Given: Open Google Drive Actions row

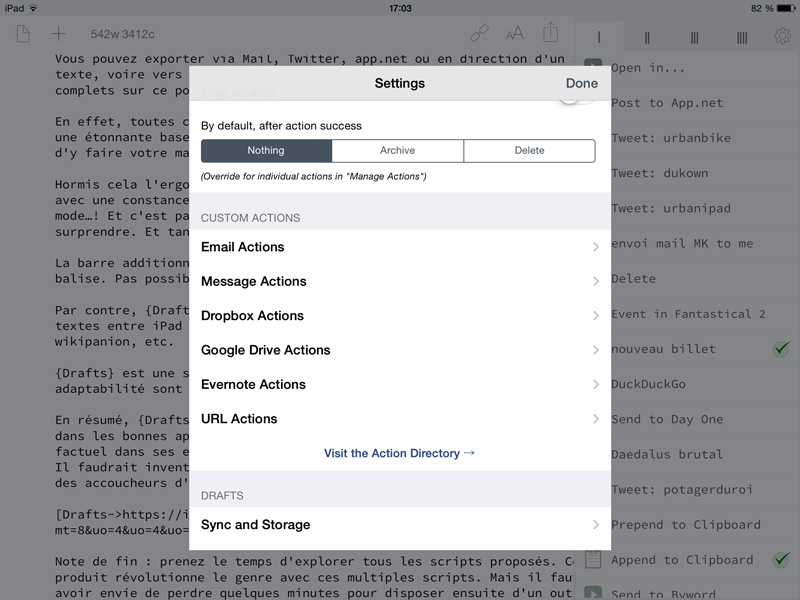Looking at the screenshot, I should coord(399,350).
